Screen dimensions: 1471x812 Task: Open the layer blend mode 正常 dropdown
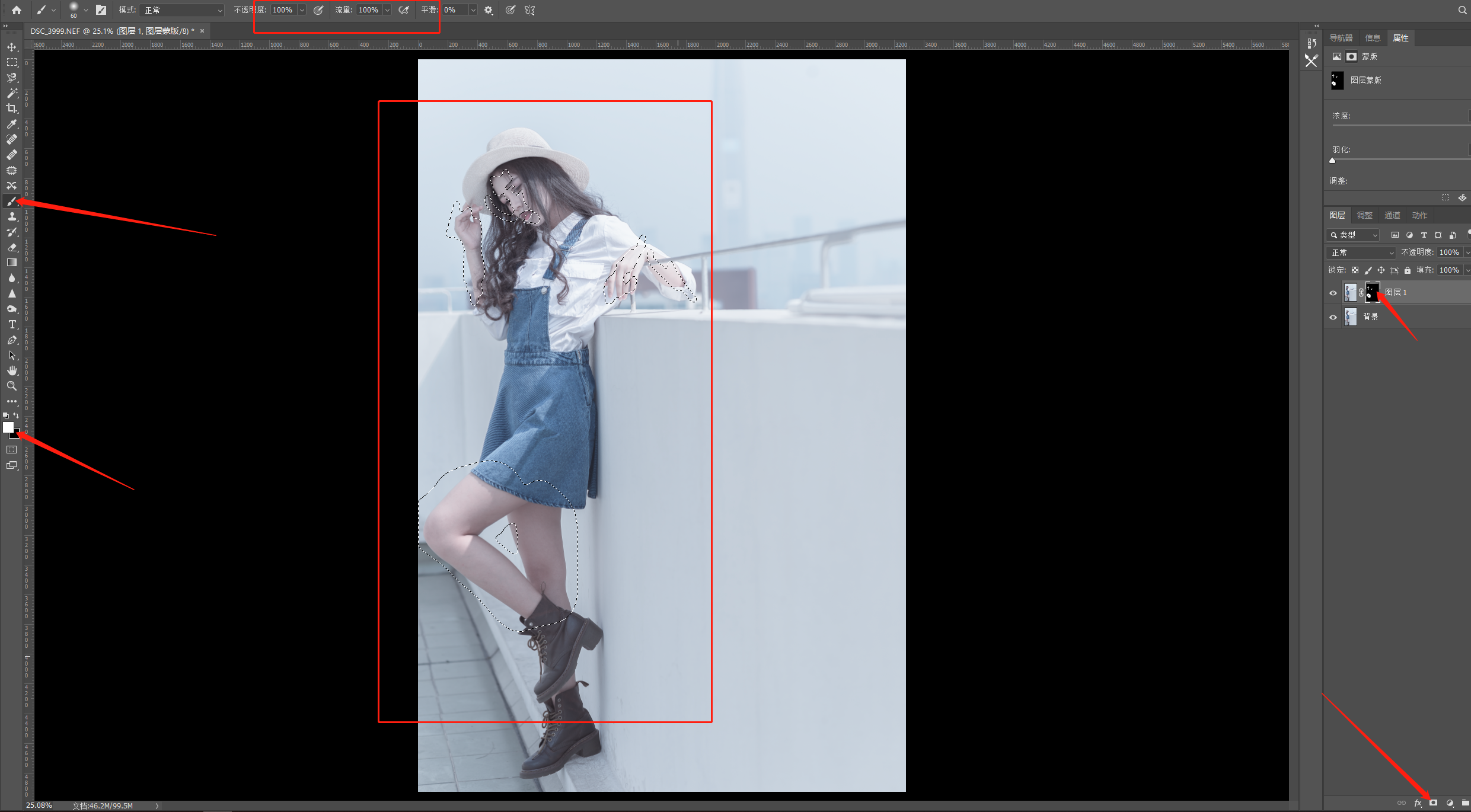click(1361, 252)
